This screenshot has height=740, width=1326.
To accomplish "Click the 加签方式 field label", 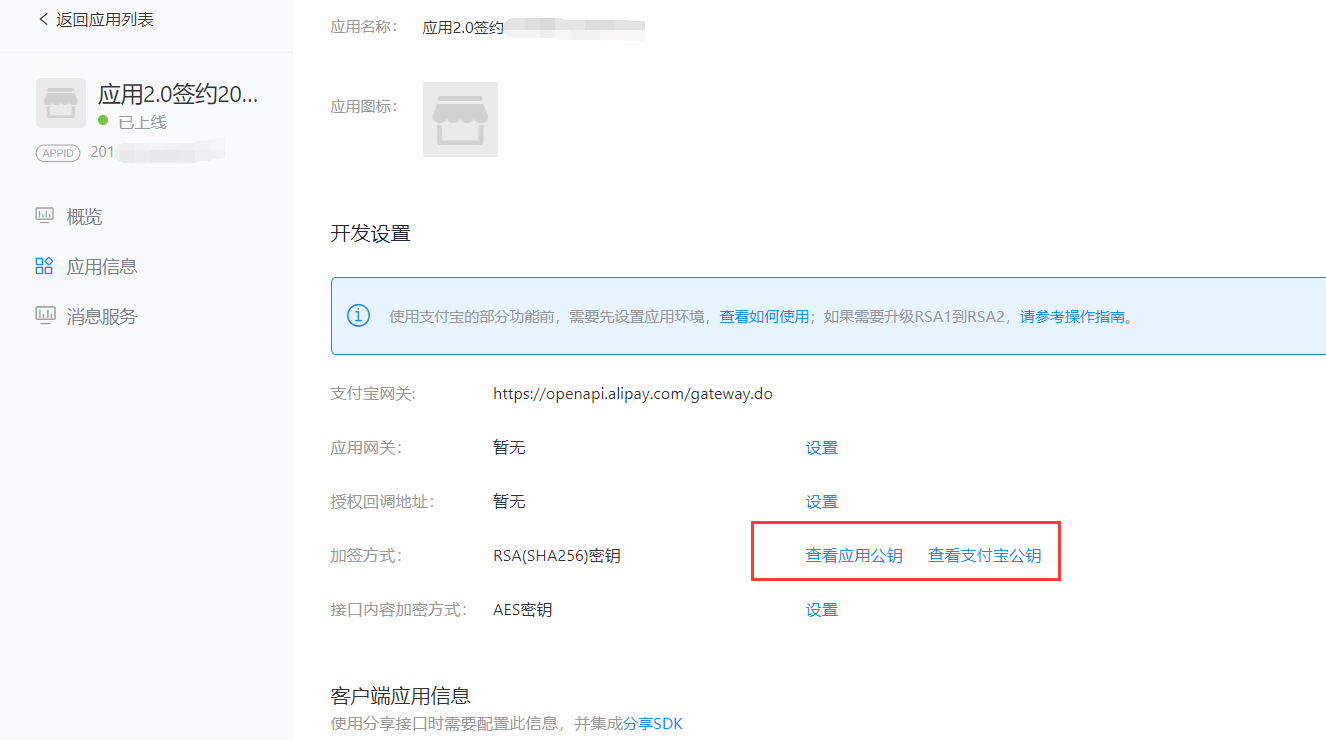I will coord(366,556).
